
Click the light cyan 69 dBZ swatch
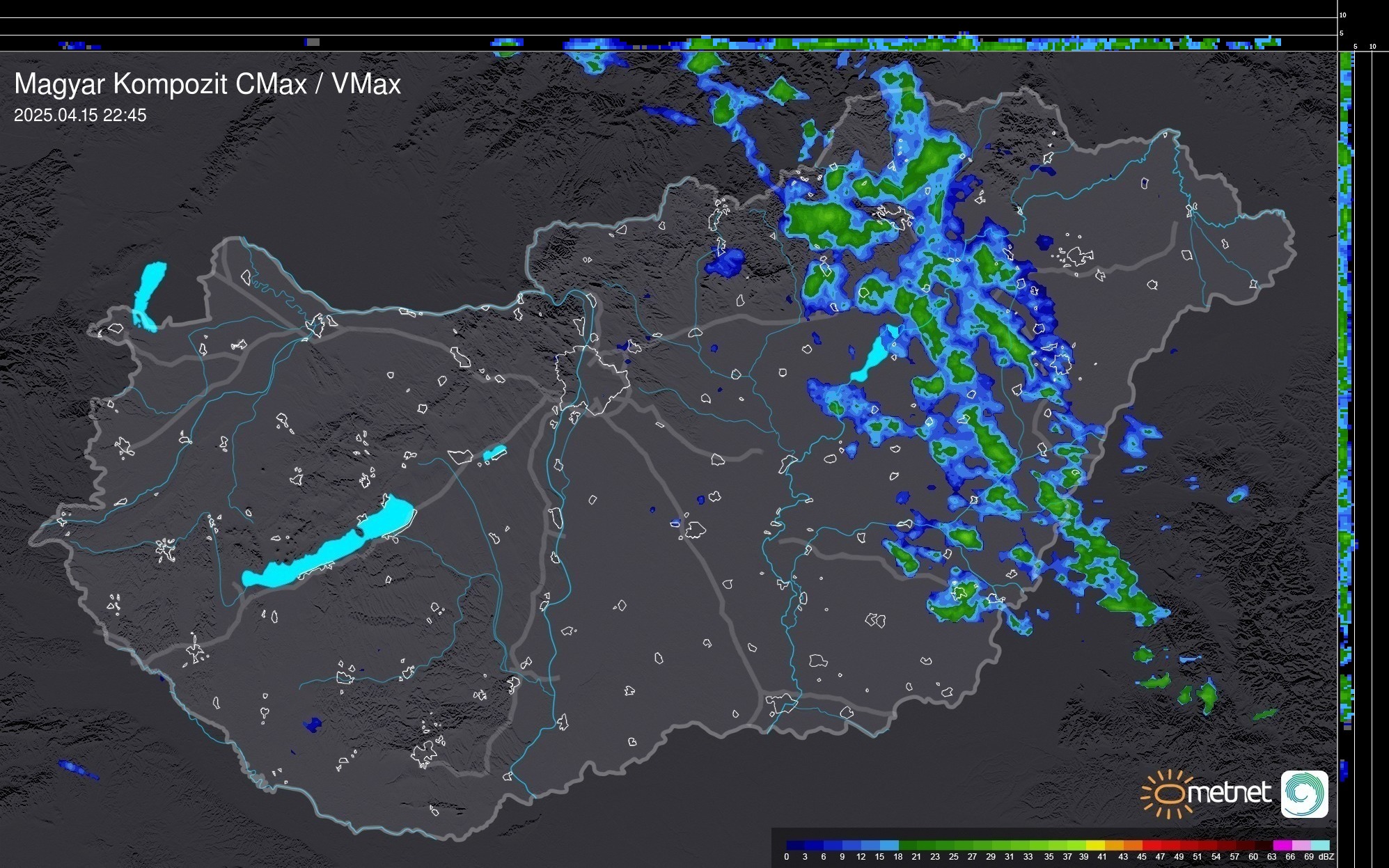point(1319,845)
